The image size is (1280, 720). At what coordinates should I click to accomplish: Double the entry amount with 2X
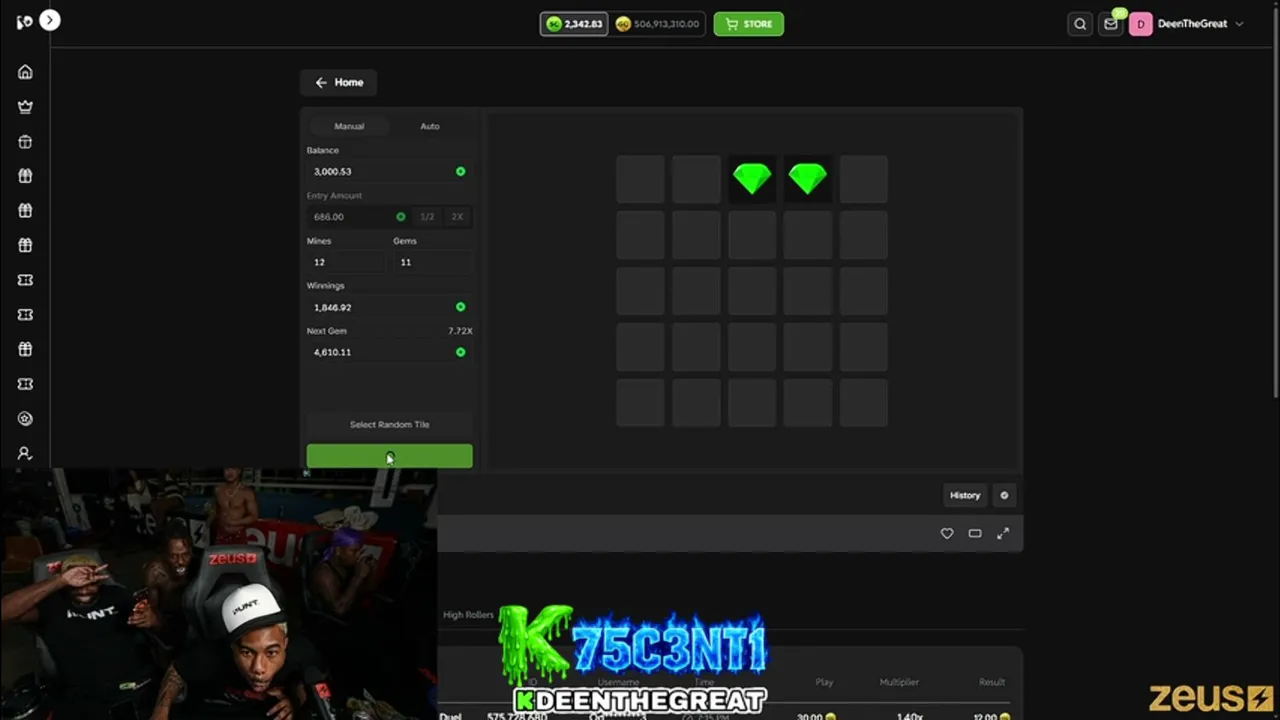(457, 216)
